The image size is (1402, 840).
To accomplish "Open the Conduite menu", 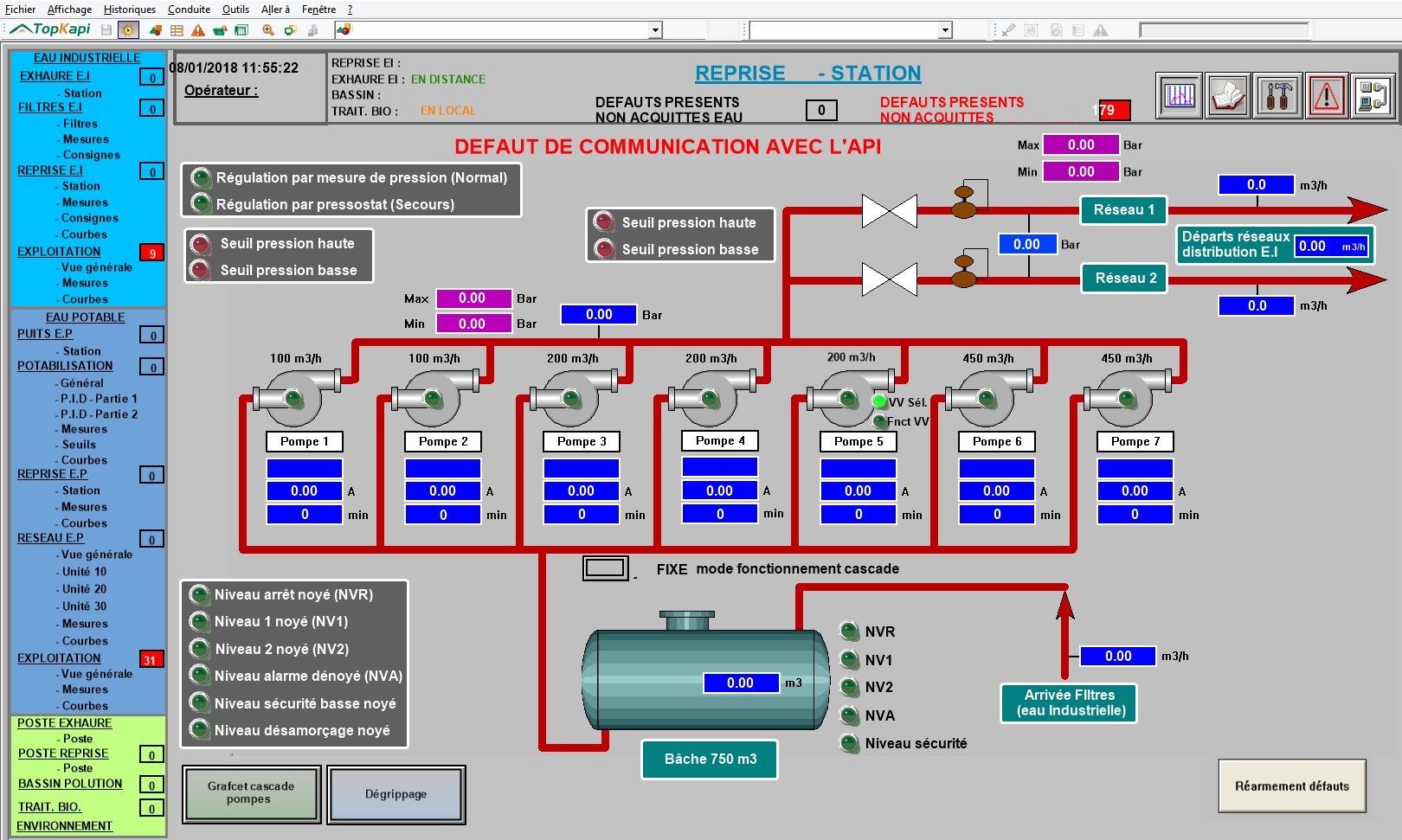I will [189, 10].
